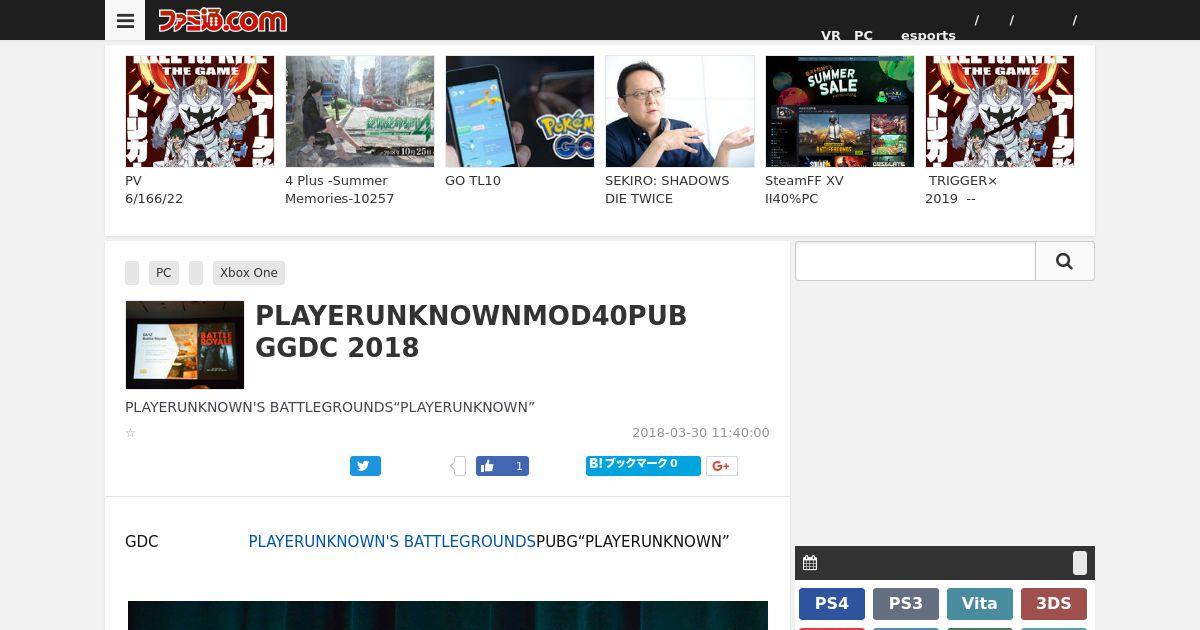Screen dimensions: 1200x630
Task: Open the Pokemon GO article thumbnail
Action: click(520, 111)
